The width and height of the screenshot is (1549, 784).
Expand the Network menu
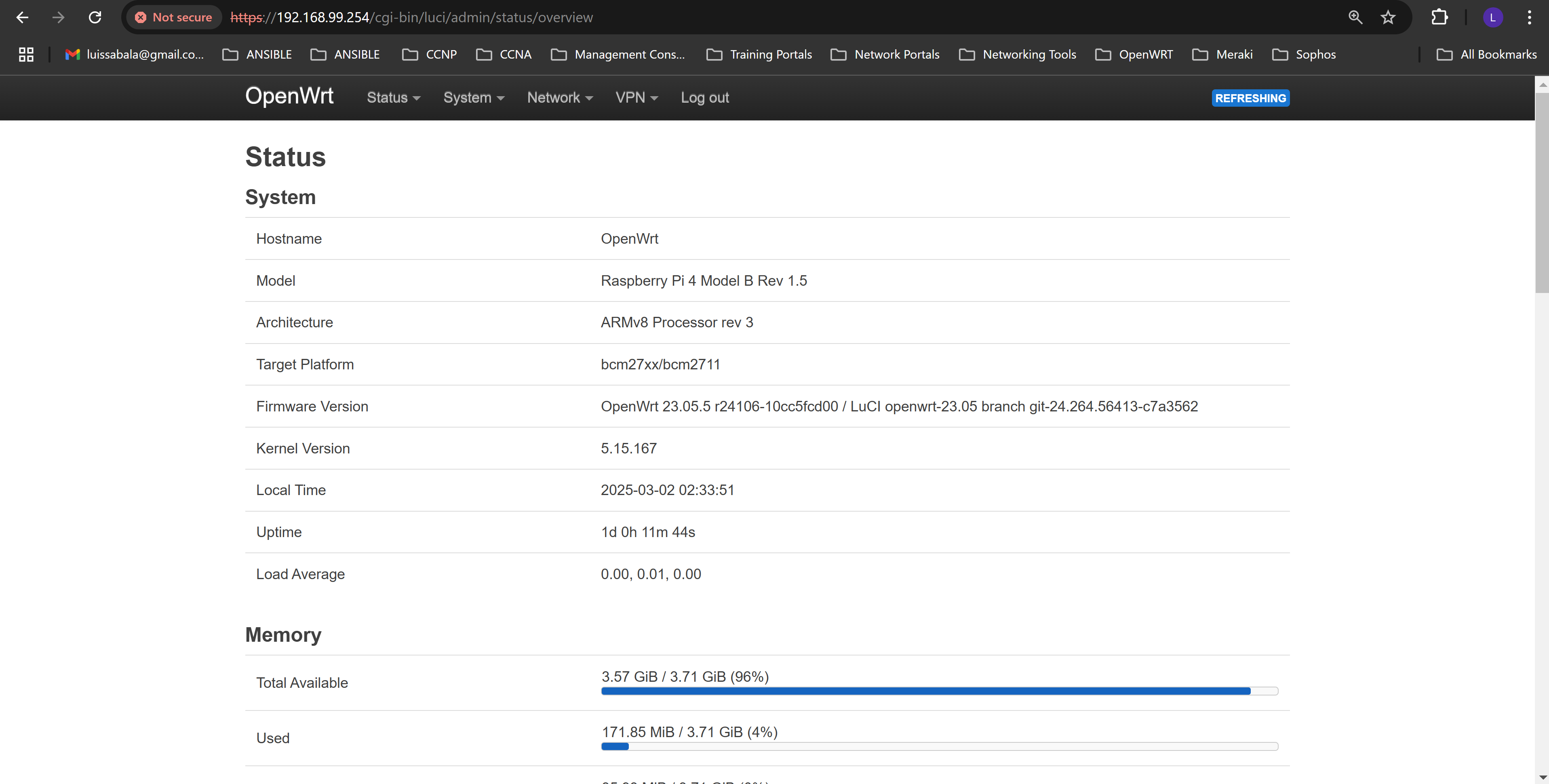(x=560, y=97)
